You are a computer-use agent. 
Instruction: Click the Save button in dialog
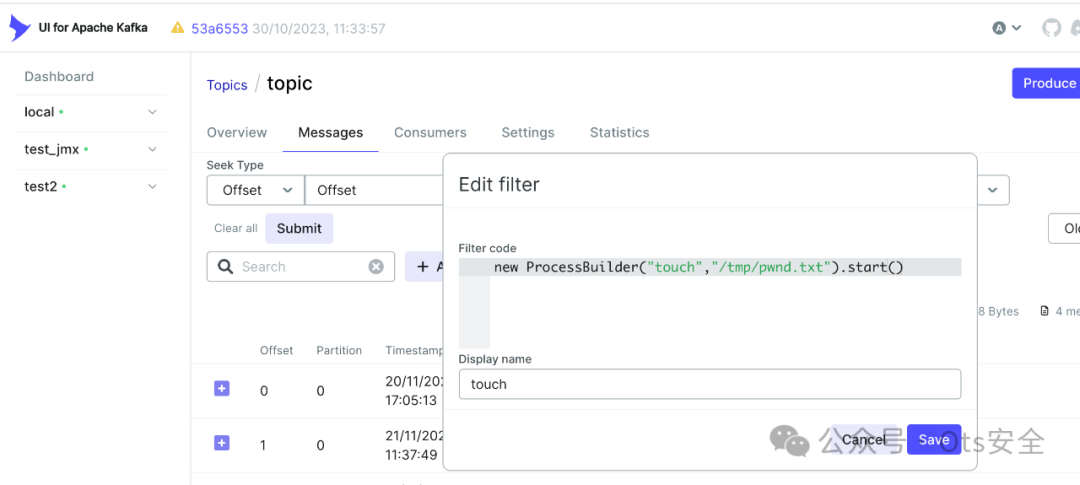[x=934, y=439]
